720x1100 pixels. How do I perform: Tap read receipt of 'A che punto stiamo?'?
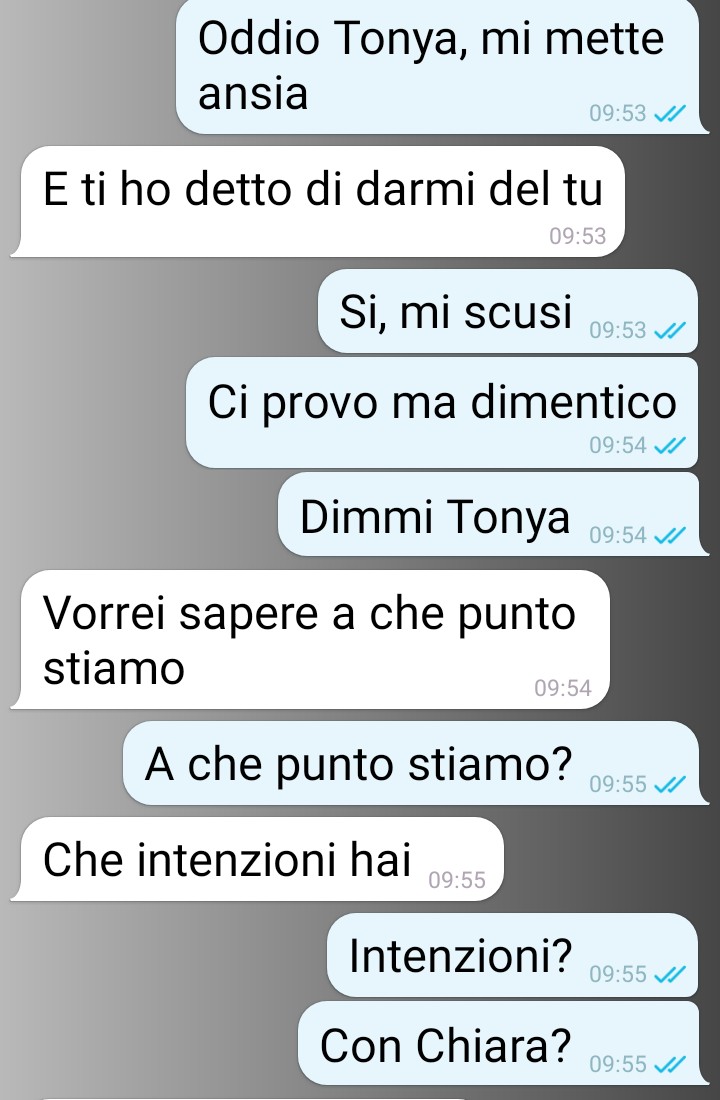pos(669,784)
